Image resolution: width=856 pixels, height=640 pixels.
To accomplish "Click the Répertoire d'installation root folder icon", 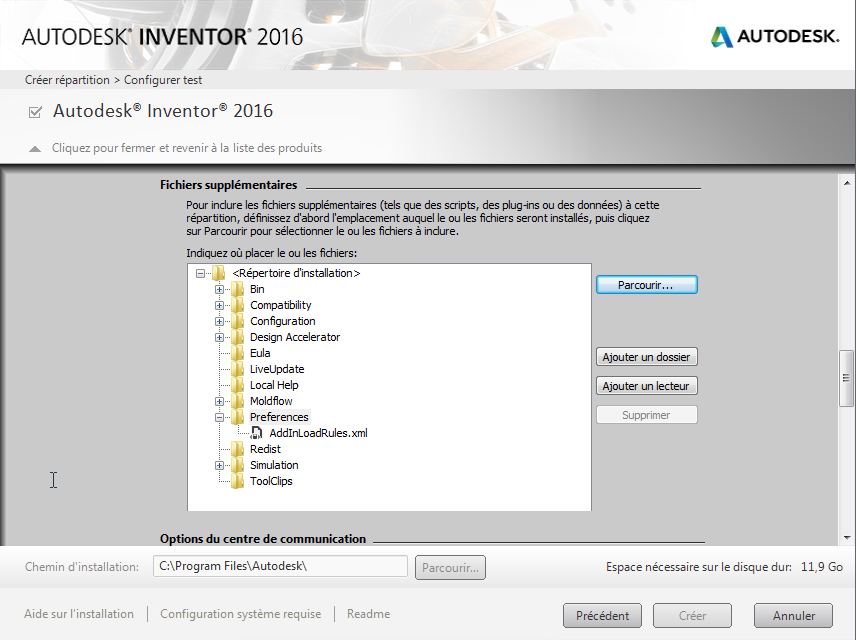I will [218, 272].
